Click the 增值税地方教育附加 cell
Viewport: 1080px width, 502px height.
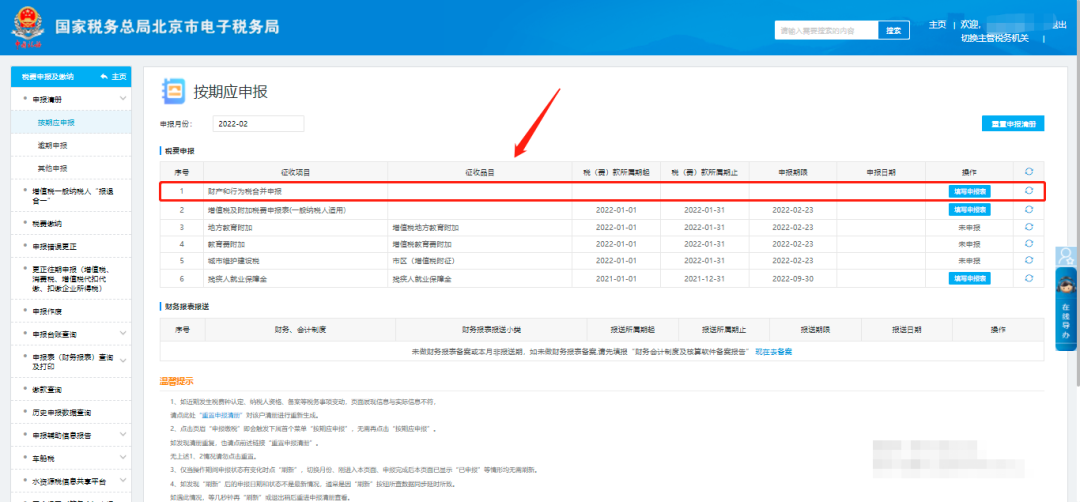pos(479,227)
